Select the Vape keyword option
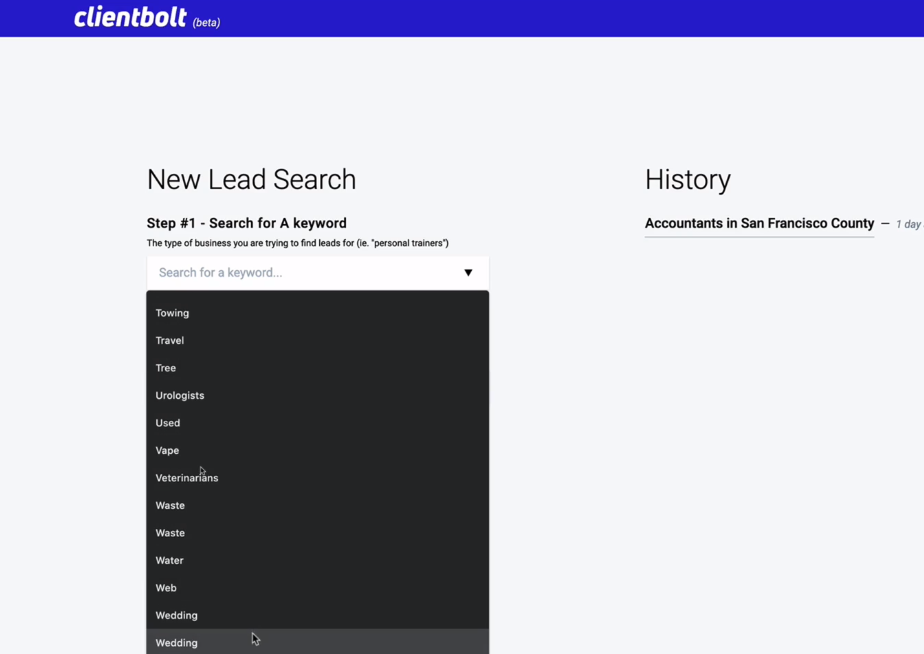 [318, 451]
